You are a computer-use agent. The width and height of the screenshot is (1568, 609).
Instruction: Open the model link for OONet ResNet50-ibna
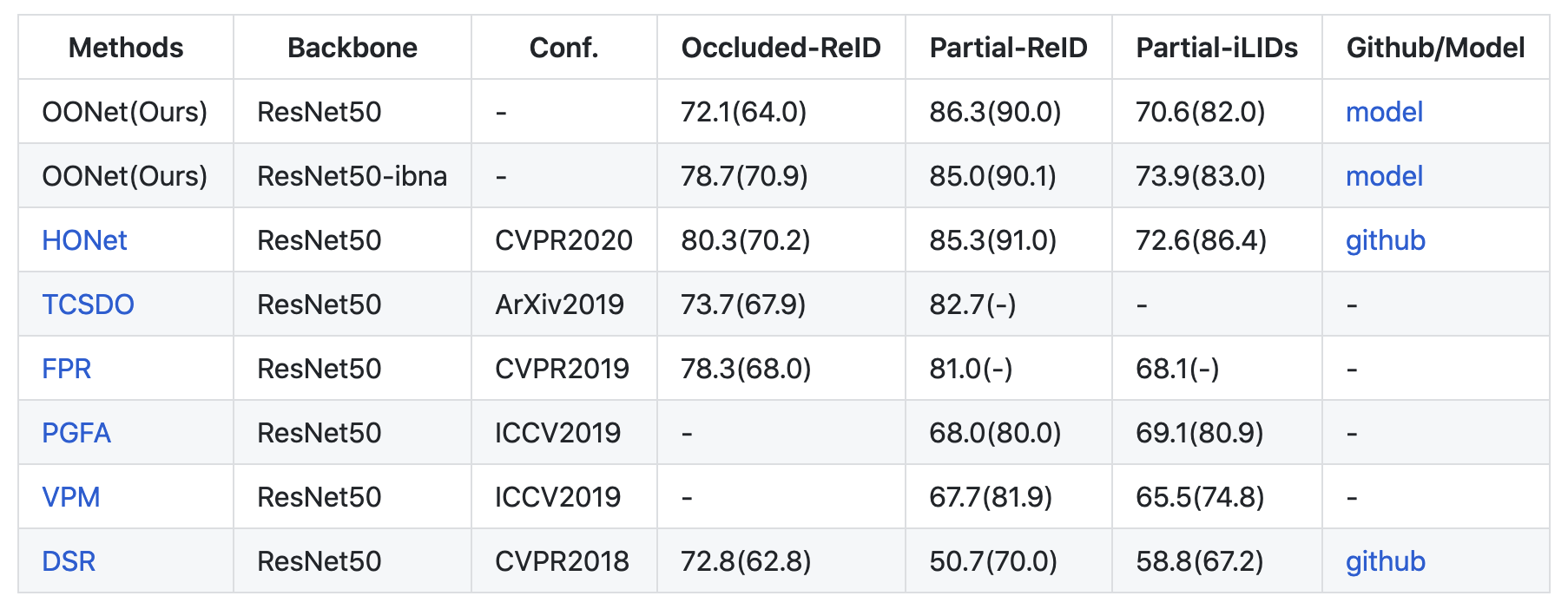click(x=1384, y=176)
